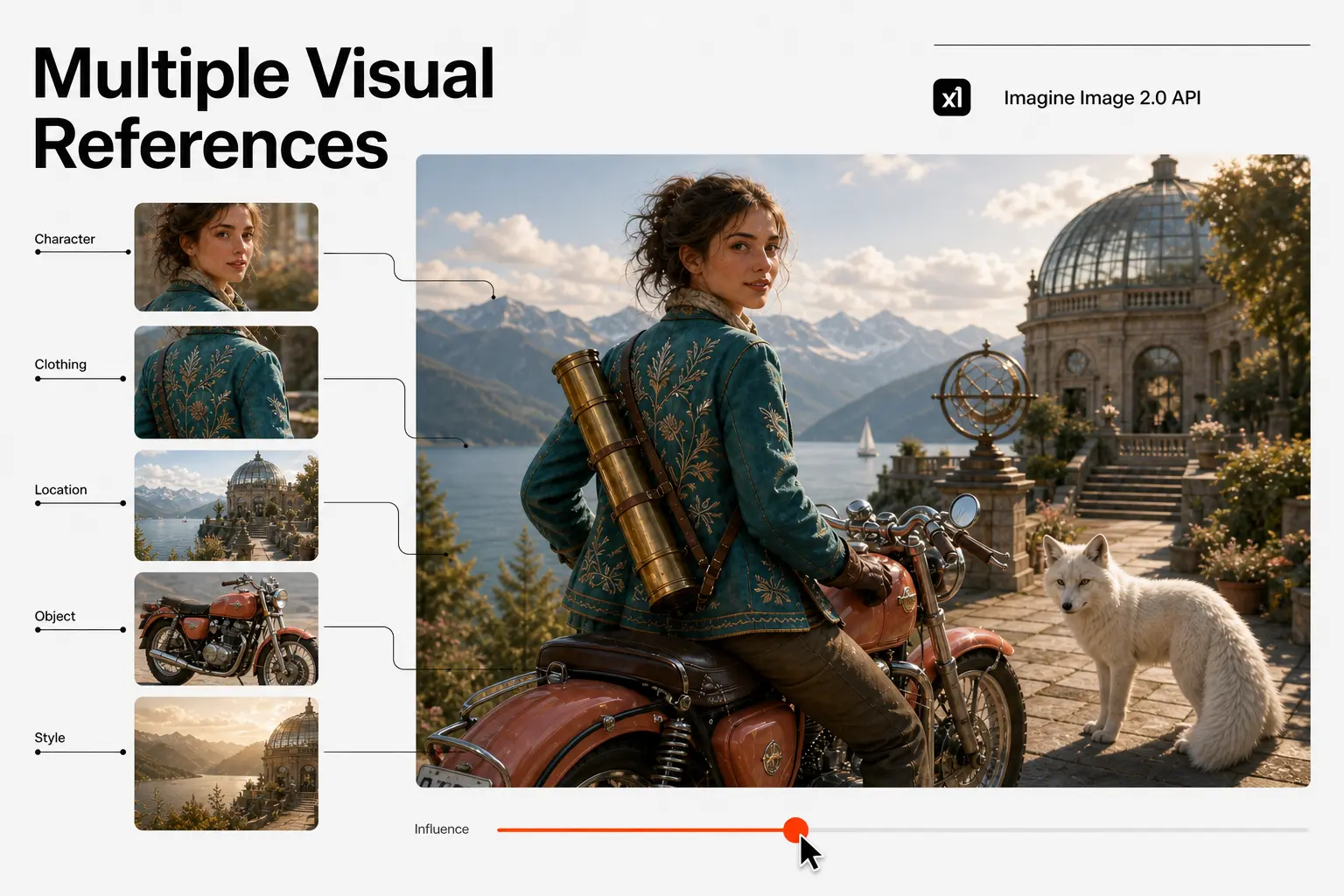Image resolution: width=1344 pixels, height=896 pixels.
Task: Open the large generated image preview
Action: click(x=863, y=471)
